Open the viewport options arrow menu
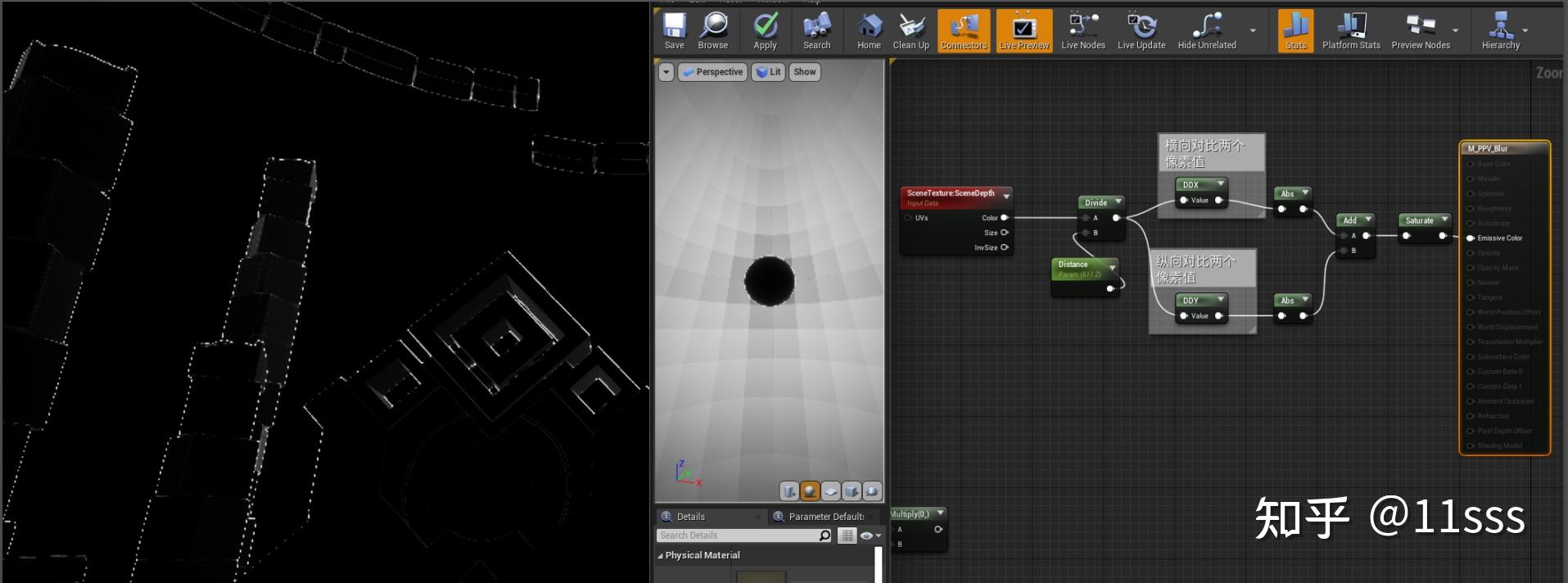This screenshot has width=1568, height=583. click(x=667, y=72)
